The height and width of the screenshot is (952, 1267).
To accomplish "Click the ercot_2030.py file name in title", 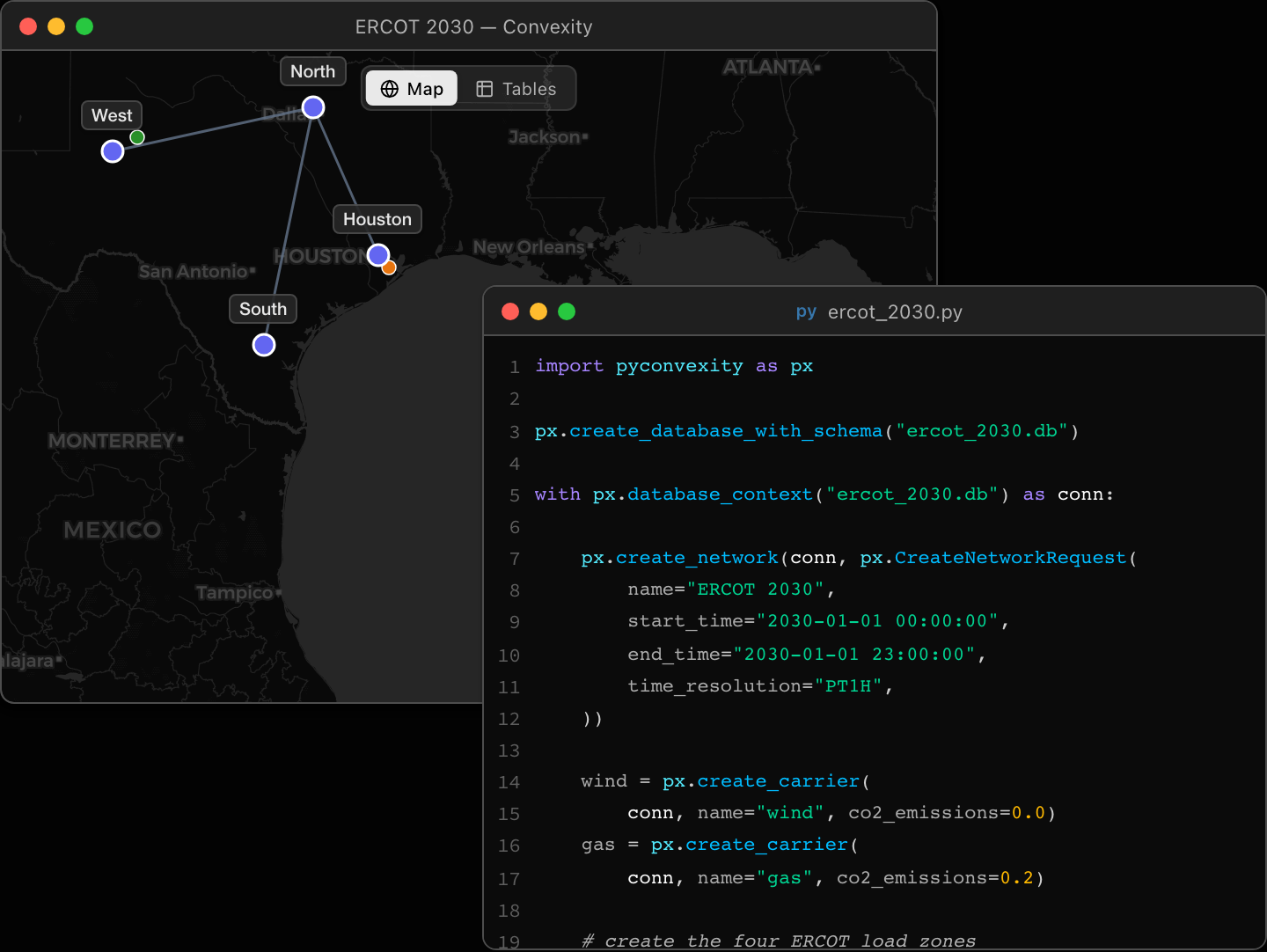I will coord(895,311).
